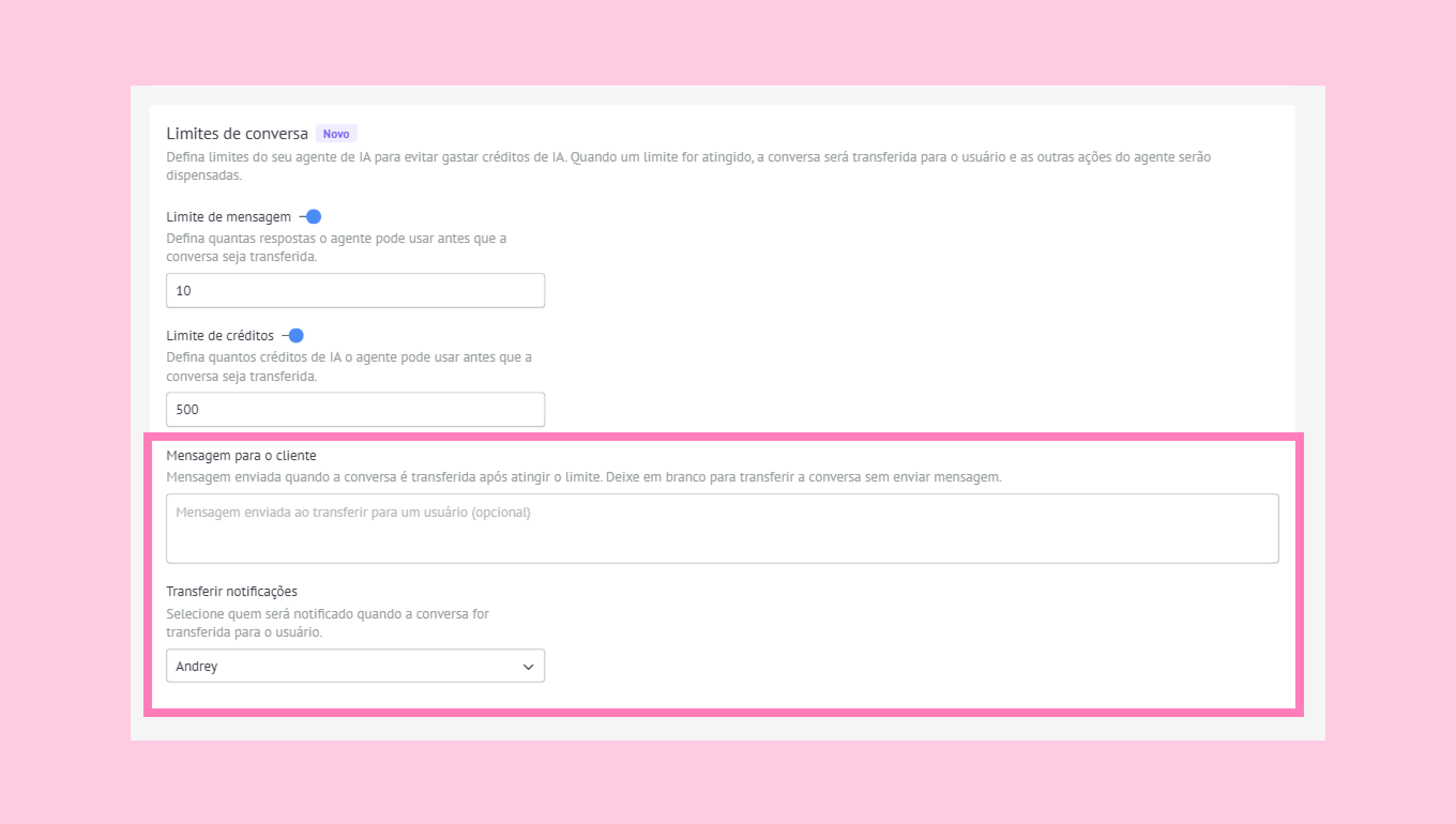Click the Selecione quem será notificado helper text
Image resolution: width=1456 pixels, height=824 pixels.
327,622
